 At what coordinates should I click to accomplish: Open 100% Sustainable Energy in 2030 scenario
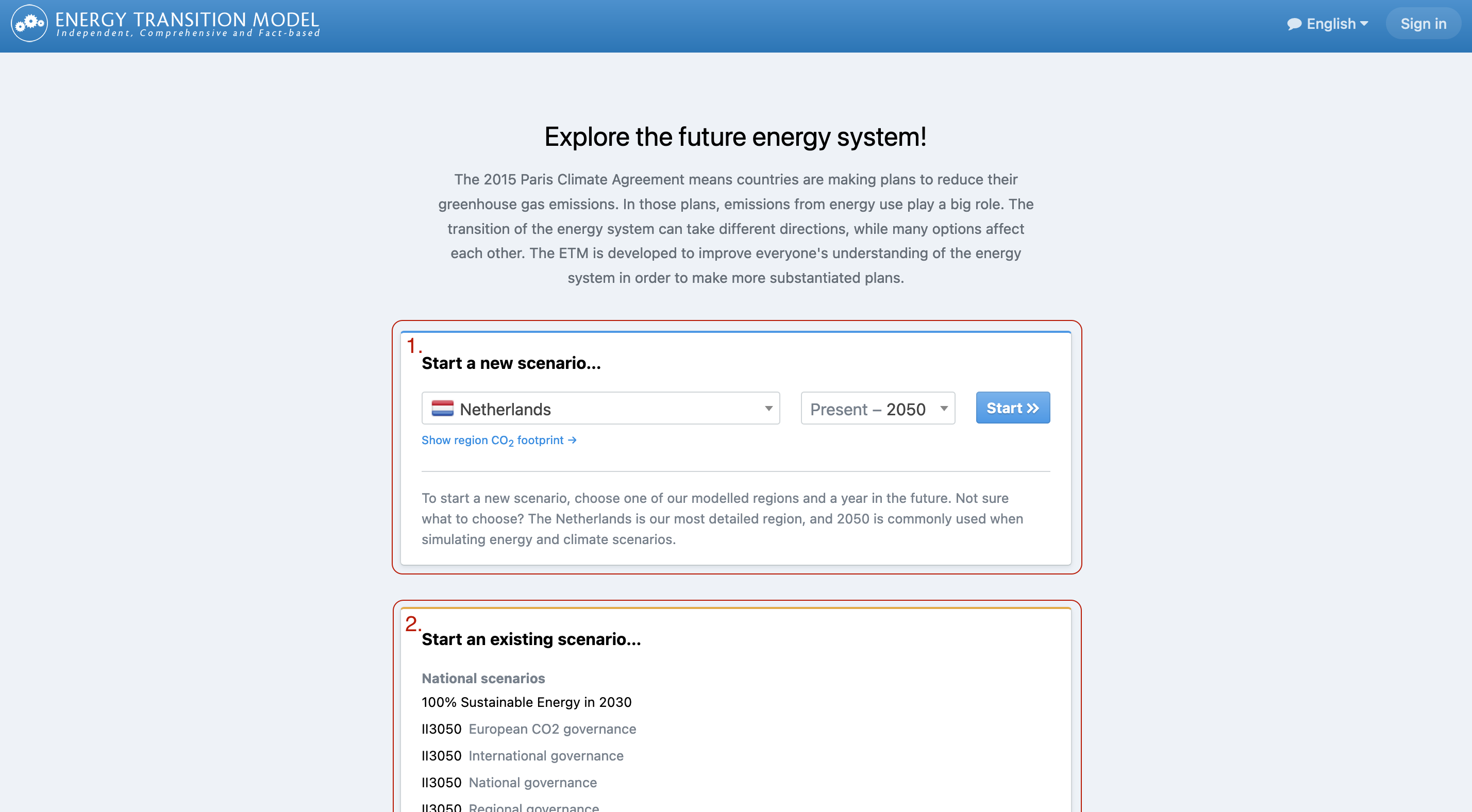526,702
